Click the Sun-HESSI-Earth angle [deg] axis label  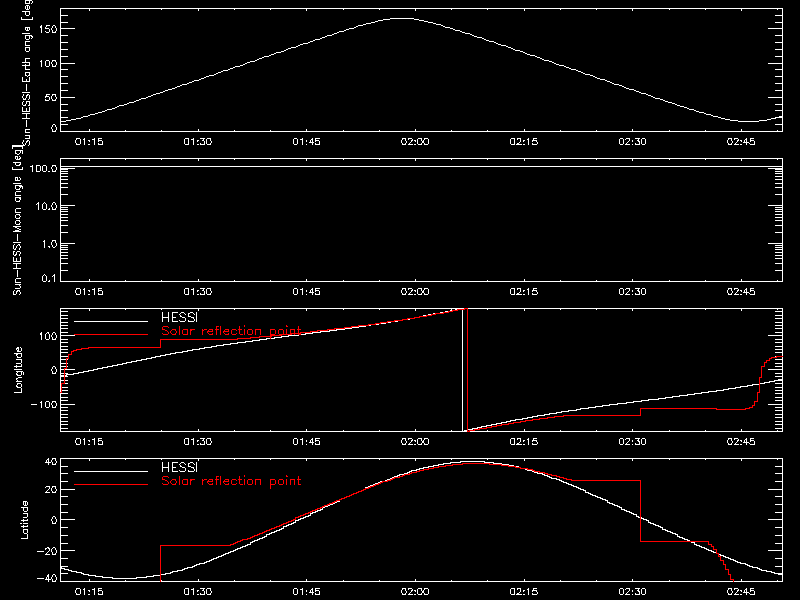tap(28, 72)
